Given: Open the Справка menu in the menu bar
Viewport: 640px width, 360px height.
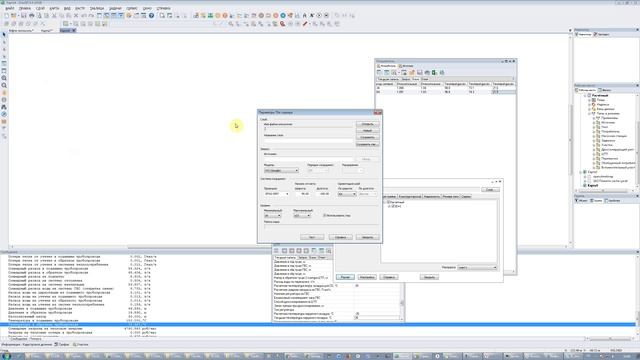Looking at the screenshot, I should pos(163,8).
